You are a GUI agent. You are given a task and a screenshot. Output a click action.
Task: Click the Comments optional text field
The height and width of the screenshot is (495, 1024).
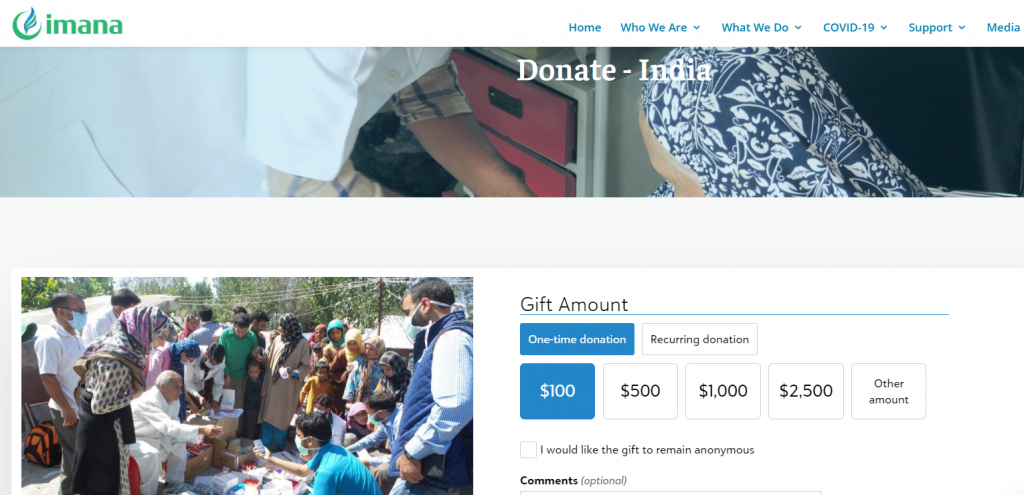670,493
